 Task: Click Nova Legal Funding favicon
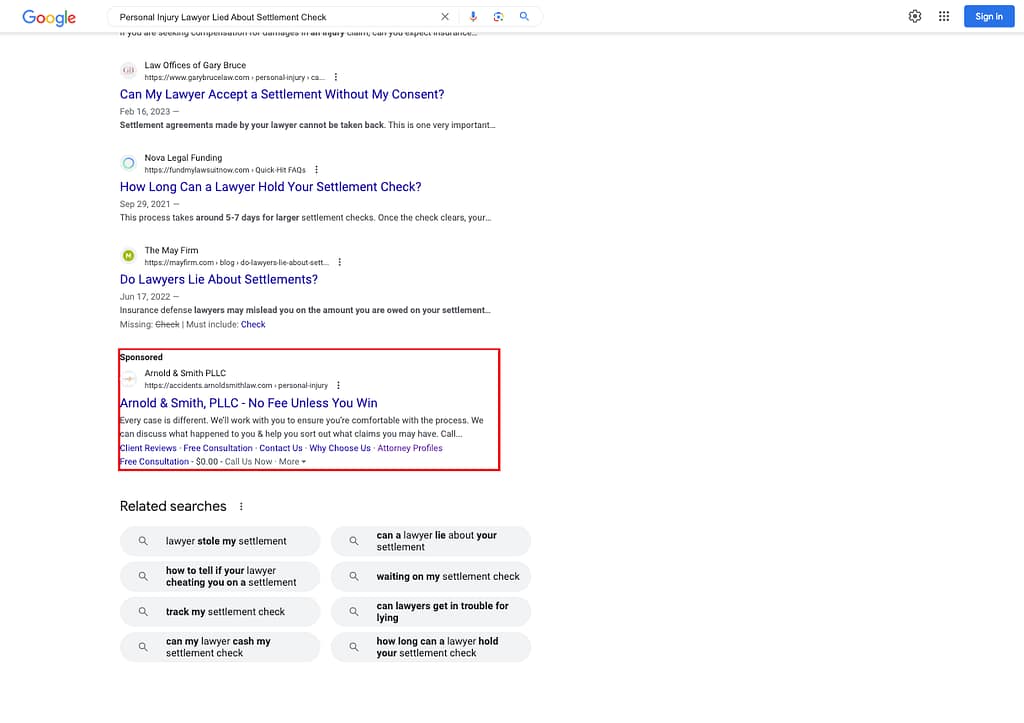click(129, 163)
